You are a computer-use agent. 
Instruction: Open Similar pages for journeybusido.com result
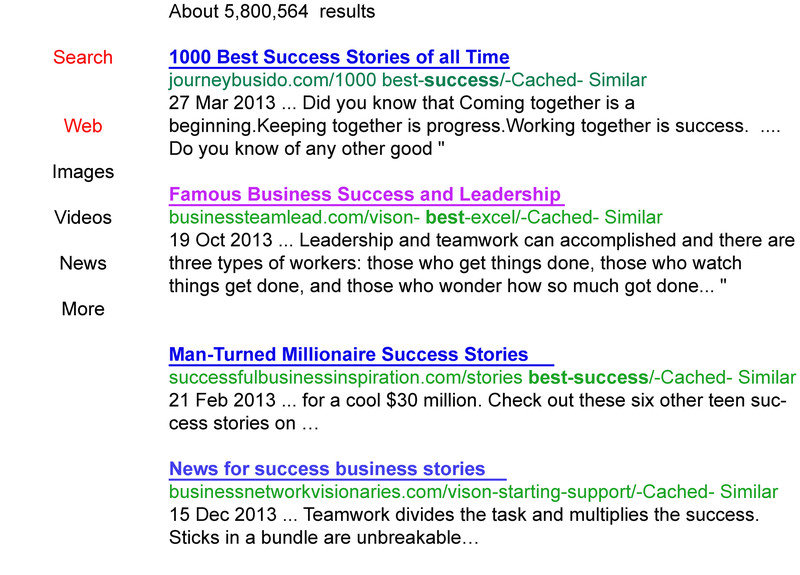pyautogui.click(x=617, y=80)
